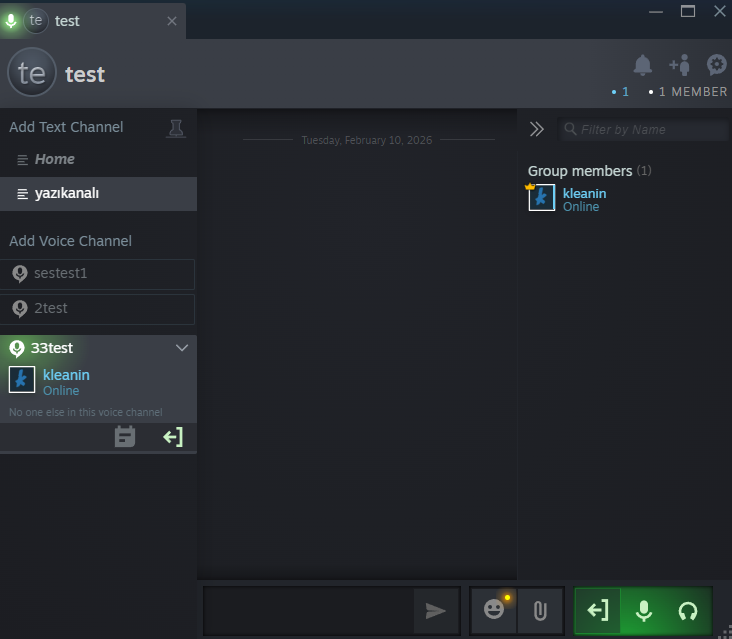Click the tab microphone indicator icon
Viewport: 732px width, 639px height.
(x=11, y=21)
